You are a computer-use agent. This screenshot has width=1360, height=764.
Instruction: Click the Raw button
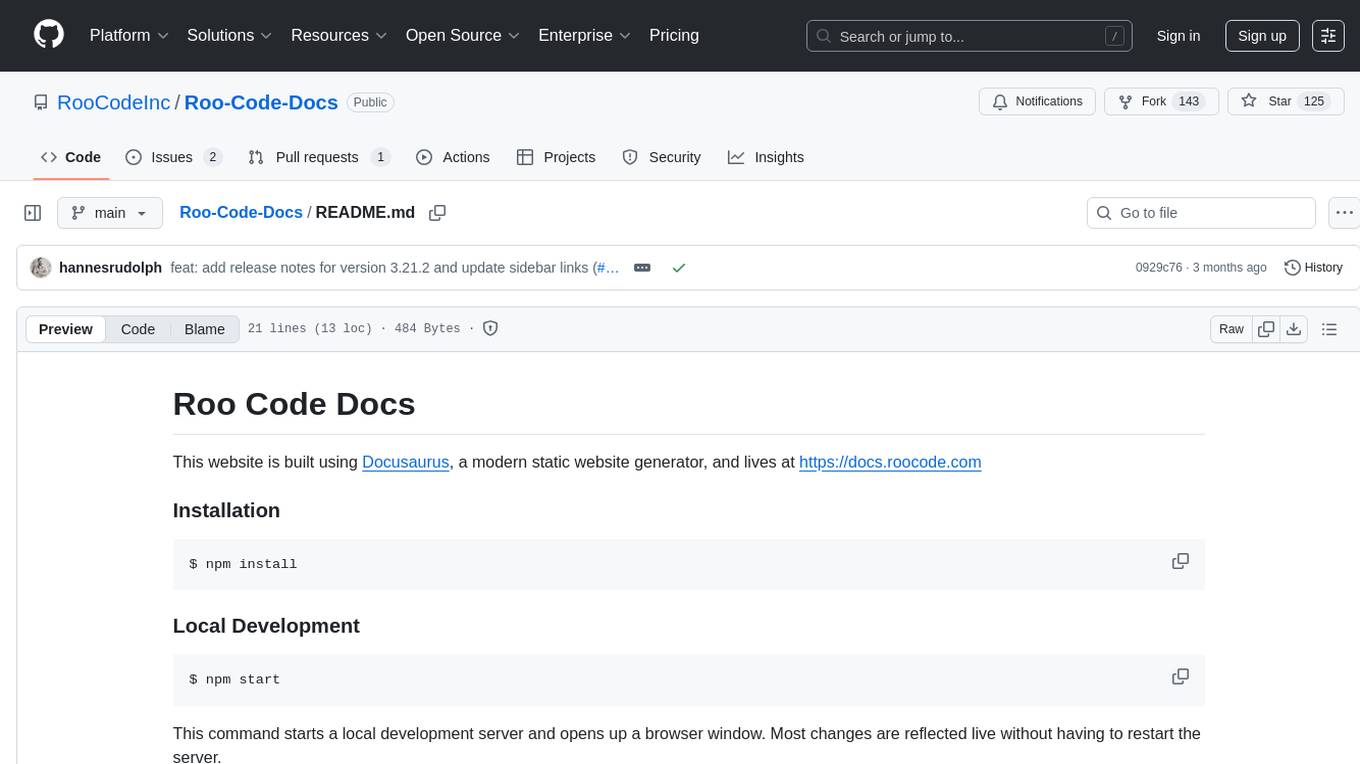point(1231,329)
